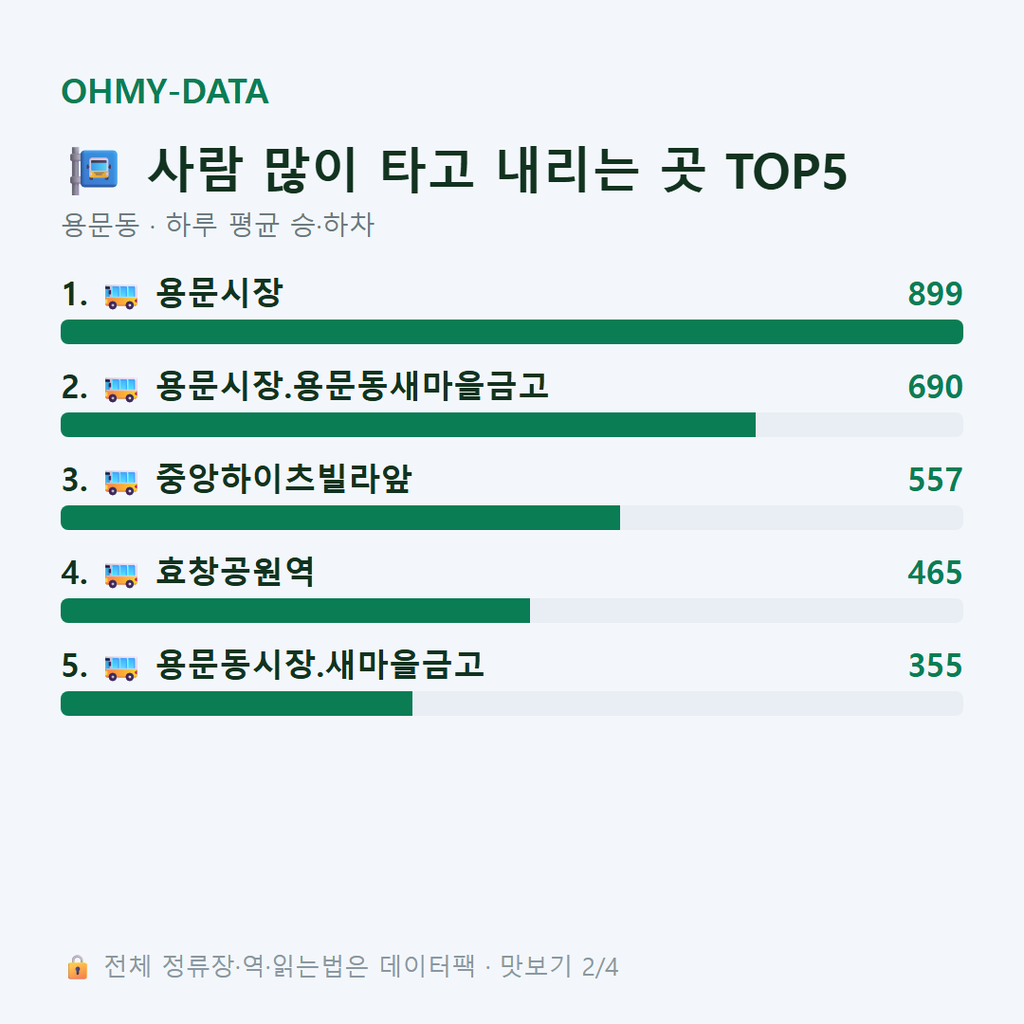Click the bus icon beside 중앙하이츠빌라앞
The height and width of the screenshot is (1024, 1024).
(121, 482)
